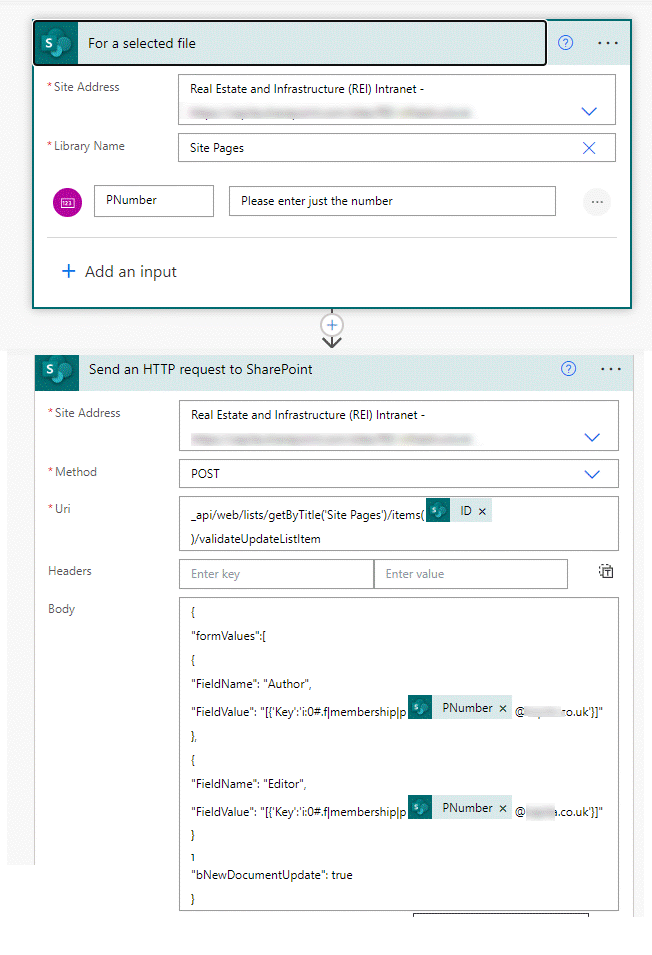Click the "bNewDocumentUpdate": true line in Body

point(272,875)
